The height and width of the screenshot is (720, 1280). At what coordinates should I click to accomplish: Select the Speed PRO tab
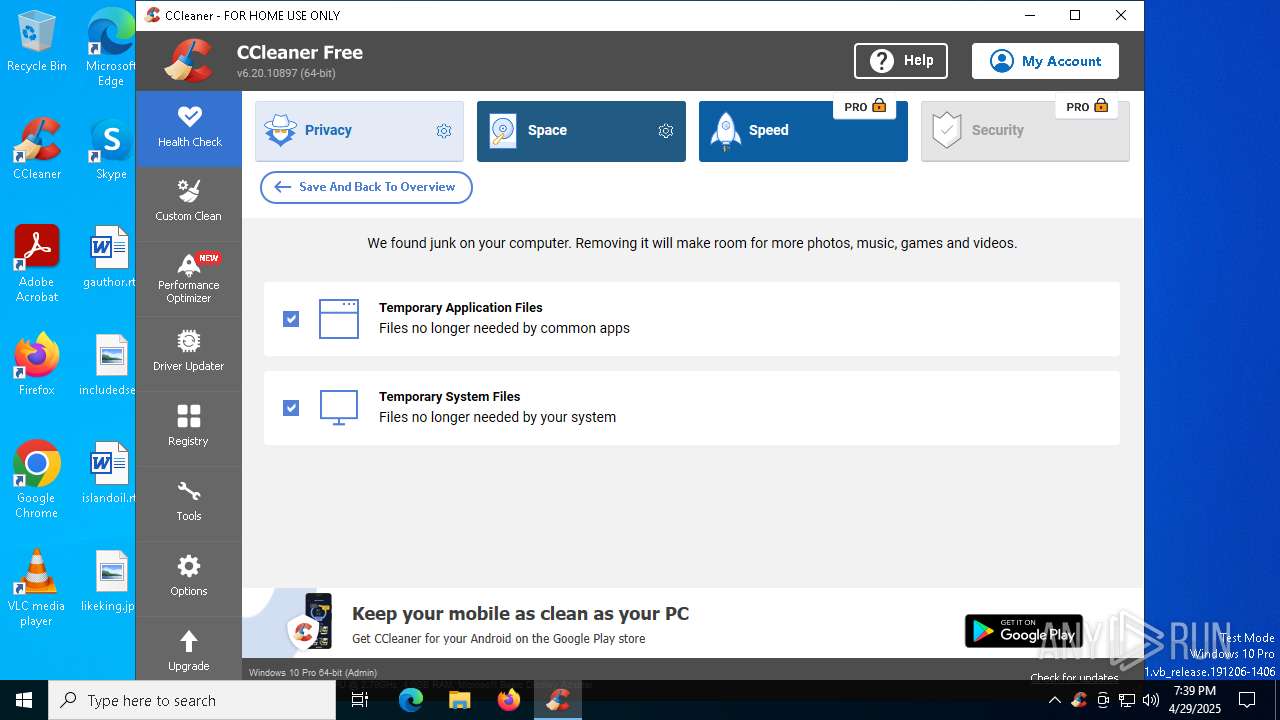point(803,131)
